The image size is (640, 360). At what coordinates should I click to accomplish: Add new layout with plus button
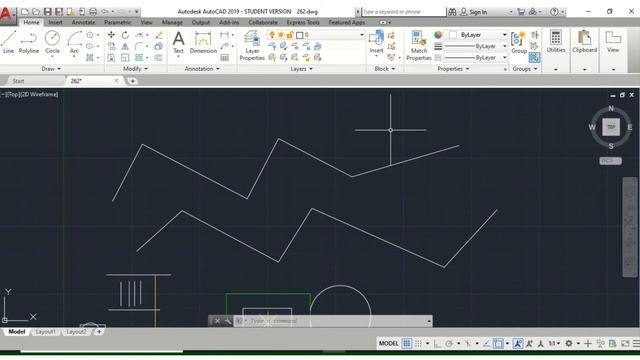coord(99,332)
